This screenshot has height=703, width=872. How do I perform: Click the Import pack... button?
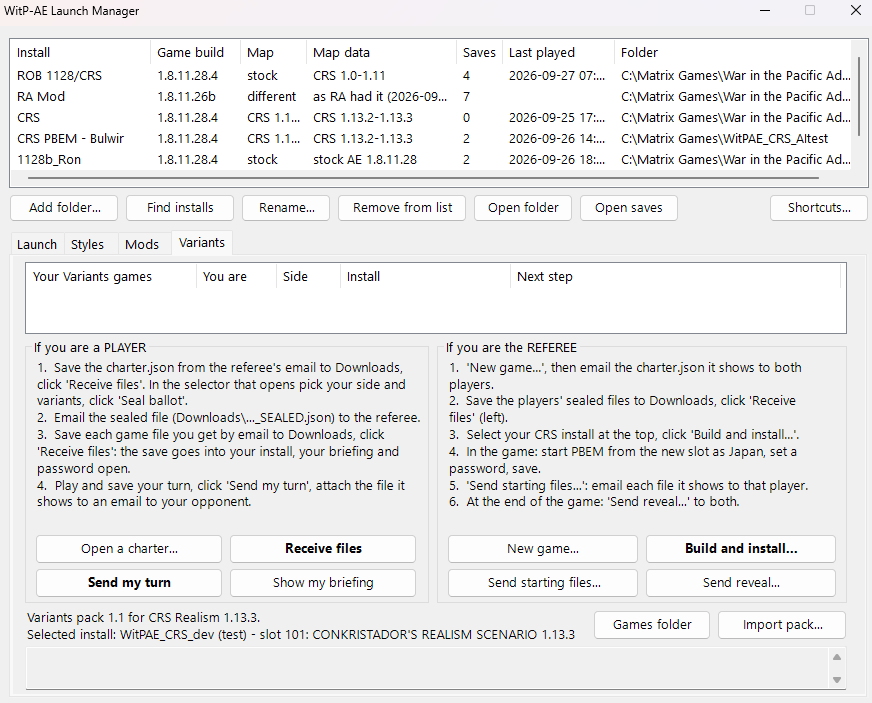pos(782,625)
